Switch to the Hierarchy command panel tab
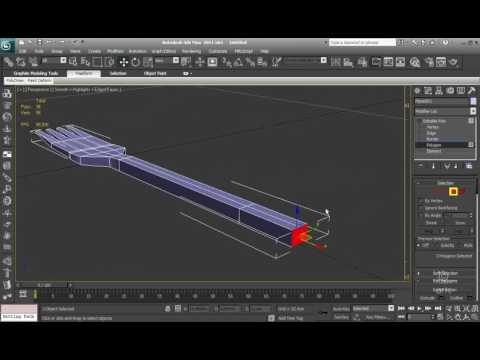The height and width of the screenshot is (360, 480). pos(439,91)
